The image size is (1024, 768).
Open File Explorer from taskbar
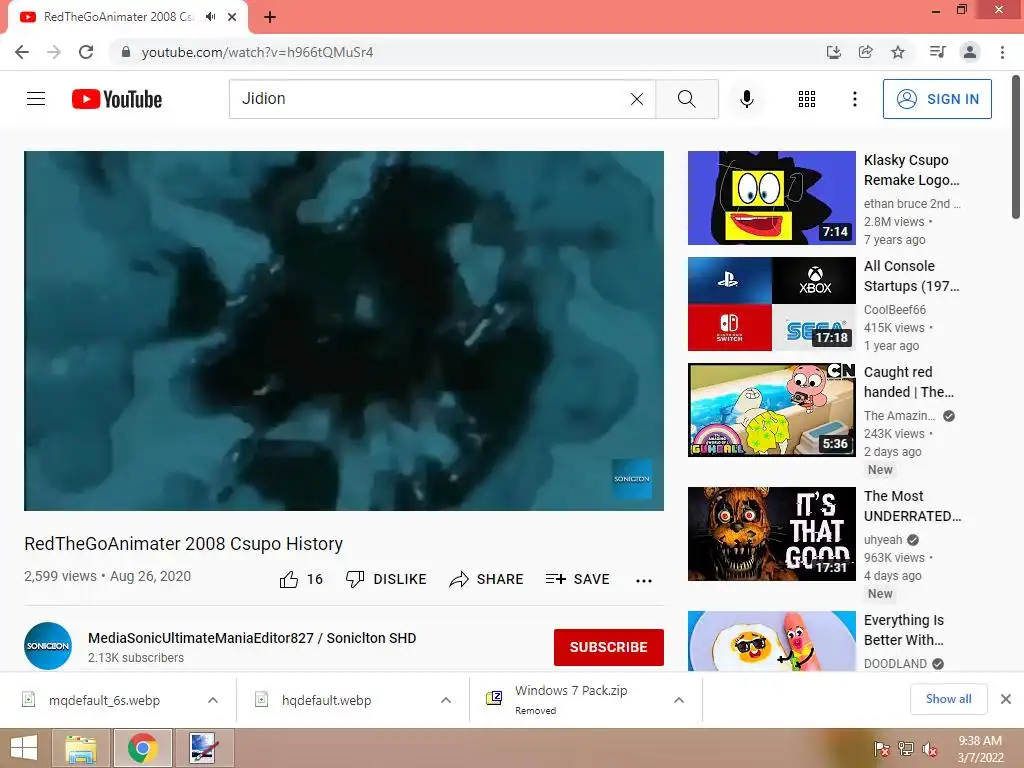[81, 748]
